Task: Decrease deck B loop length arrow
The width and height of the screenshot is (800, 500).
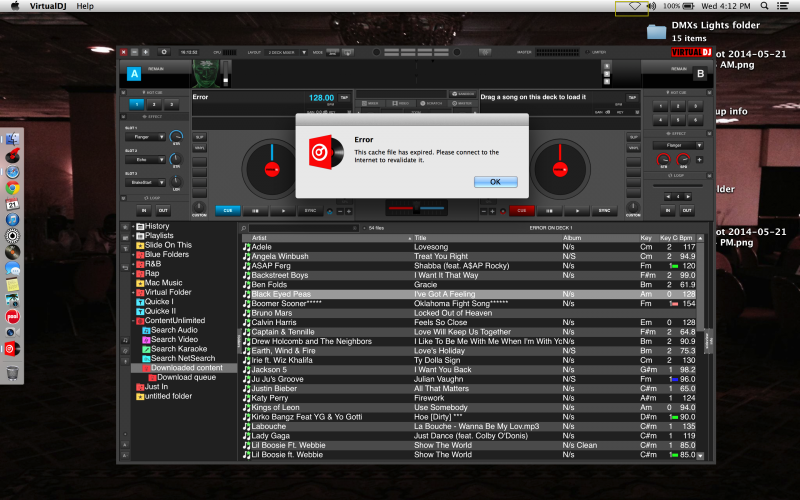Action: (668, 196)
